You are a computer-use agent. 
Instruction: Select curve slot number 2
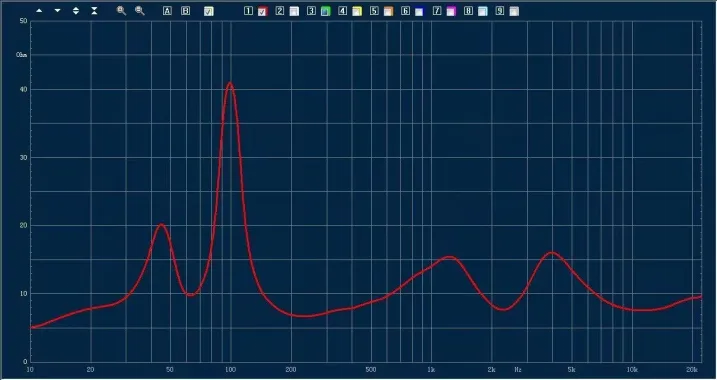[x=280, y=11]
